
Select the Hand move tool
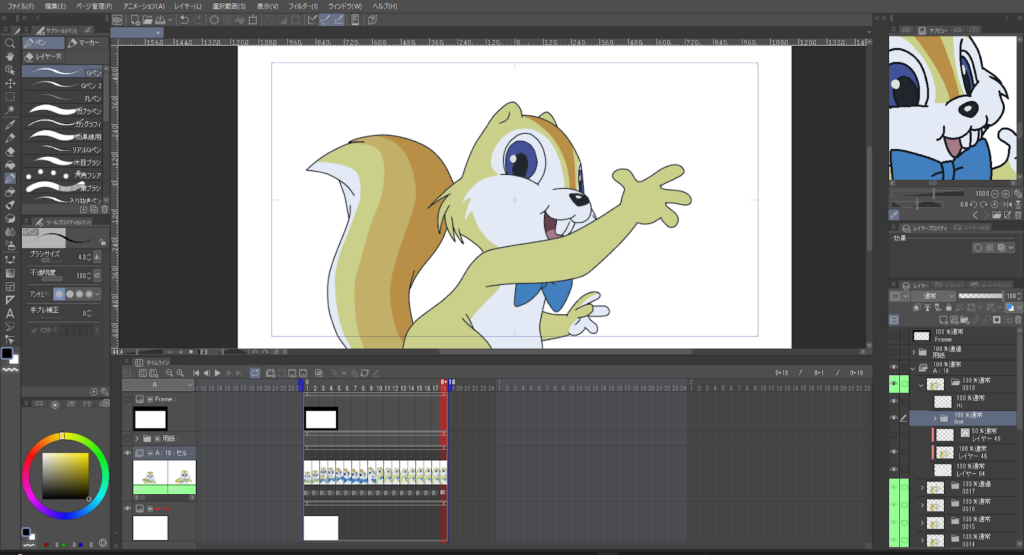tap(9, 57)
